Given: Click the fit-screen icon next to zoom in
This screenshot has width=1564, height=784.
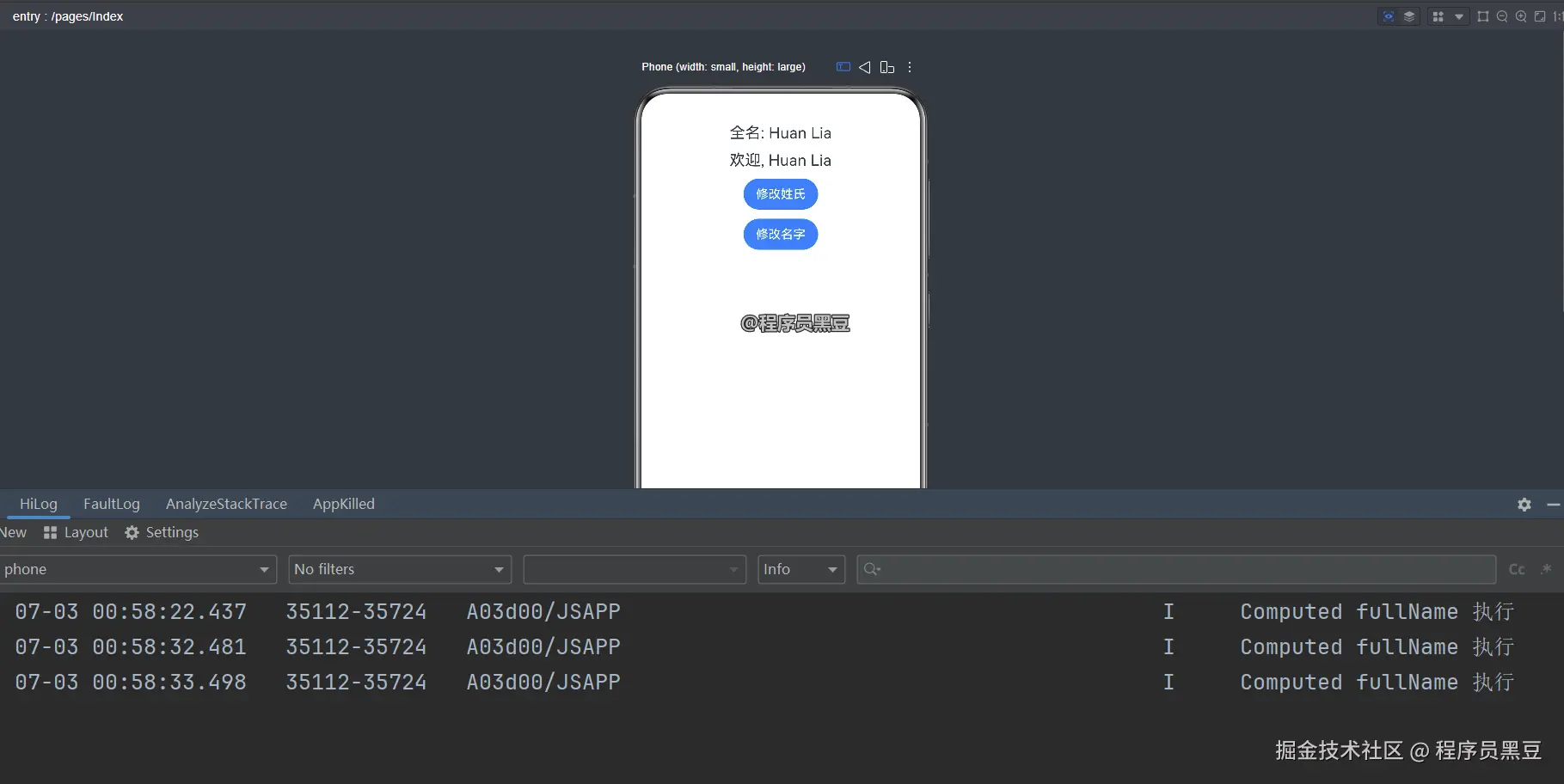Looking at the screenshot, I should click(1540, 16).
